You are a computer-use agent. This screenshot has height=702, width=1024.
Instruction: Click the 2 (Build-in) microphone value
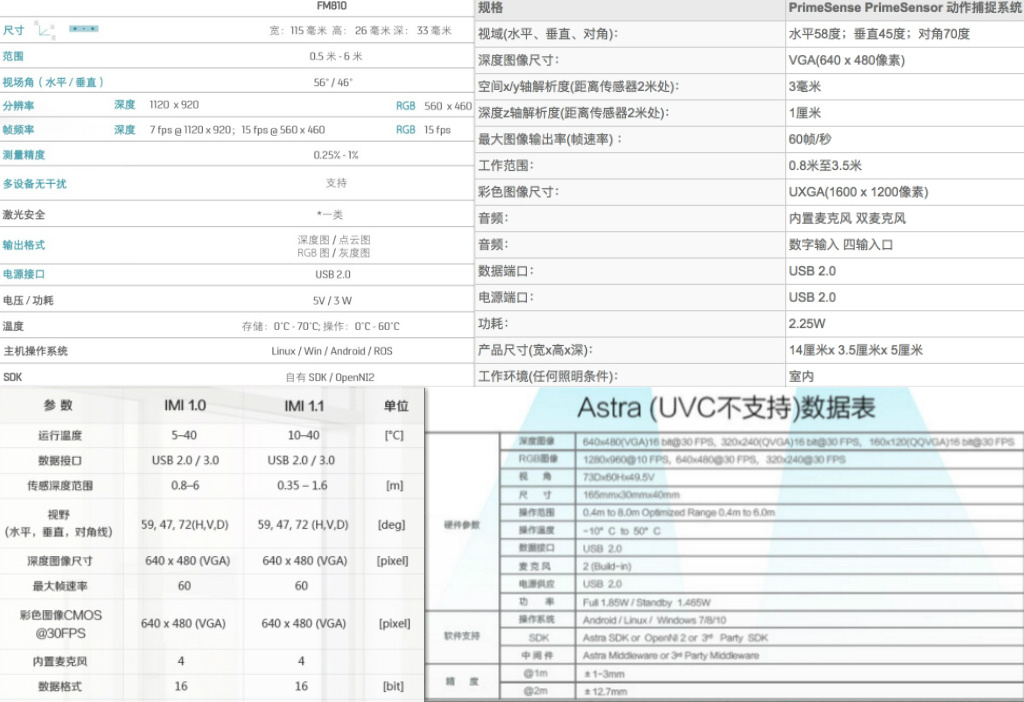coord(607,566)
